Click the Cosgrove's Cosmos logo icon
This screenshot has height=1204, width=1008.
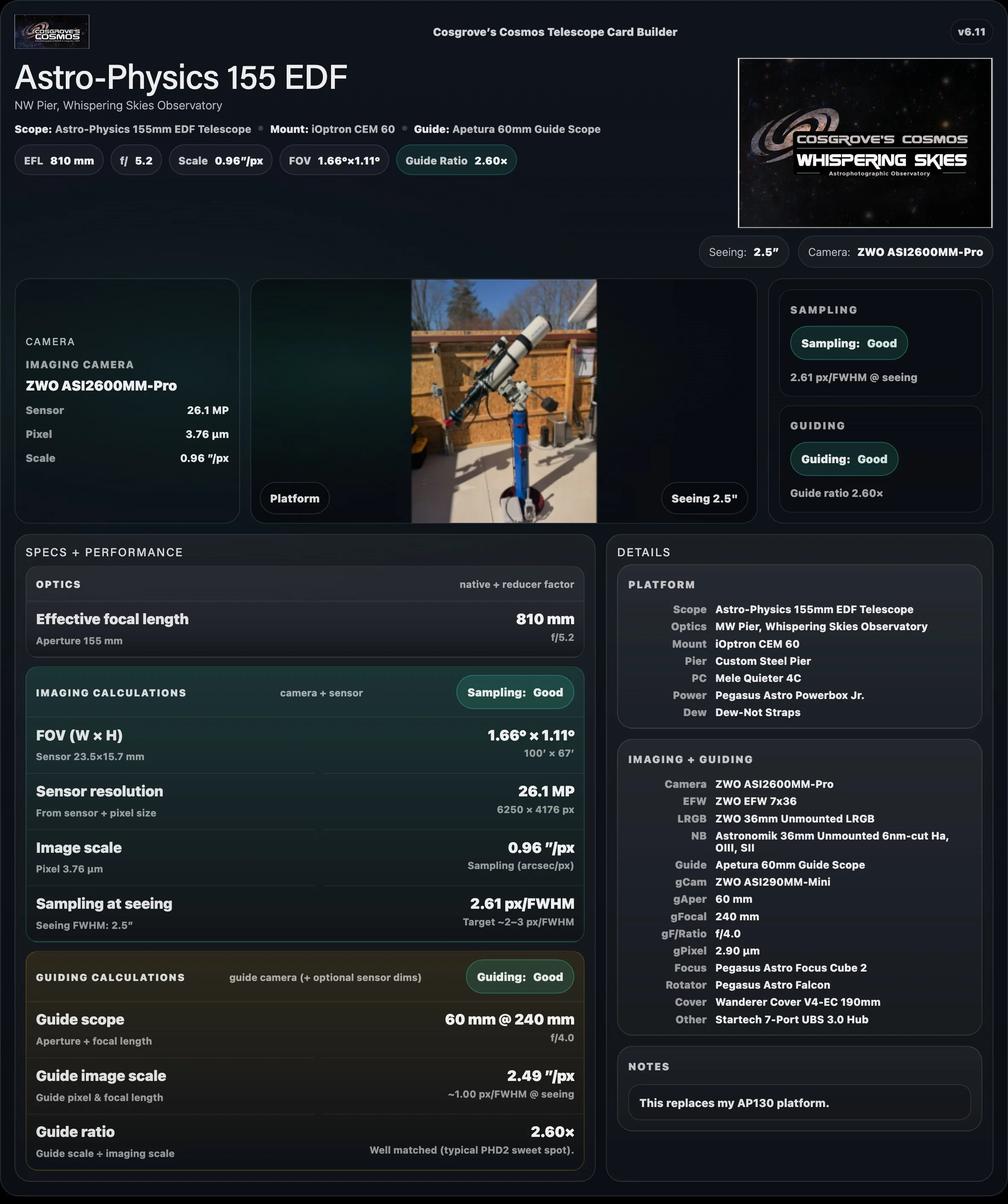click(52, 32)
